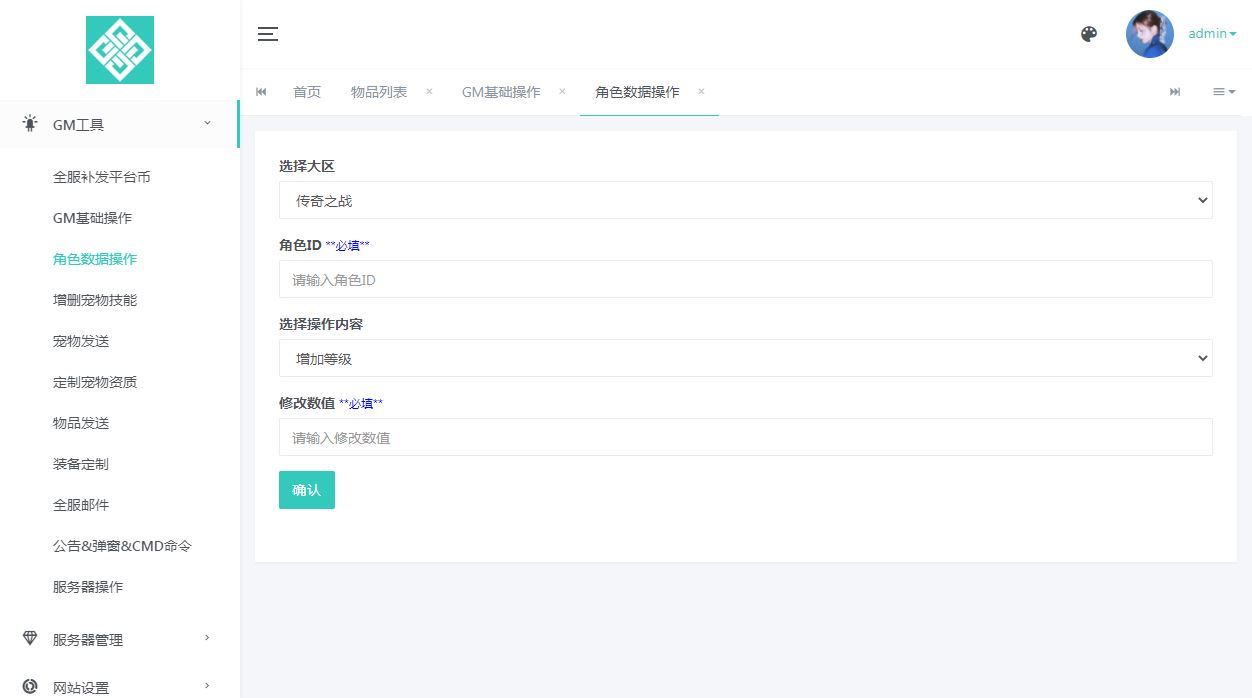Click the 网站设置 gear icon

[x=30, y=687]
